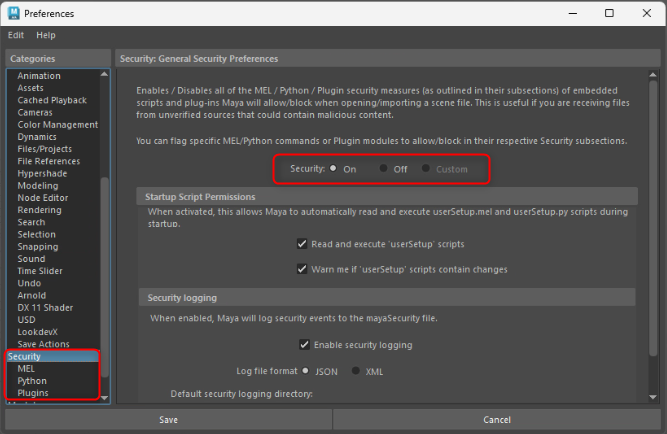This screenshot has width=667, height=434.
Task: Set Security to On
Action: coord(334,168)
